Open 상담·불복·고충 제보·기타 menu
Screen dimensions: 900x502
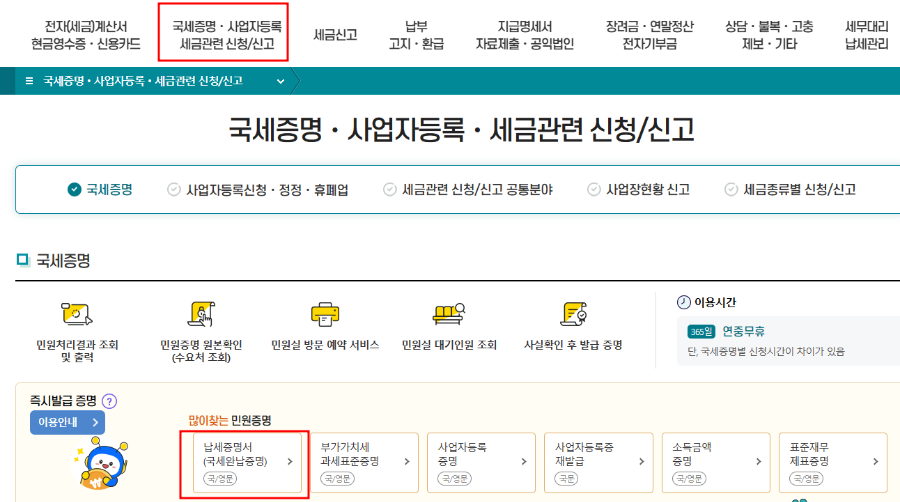point(769,35)
